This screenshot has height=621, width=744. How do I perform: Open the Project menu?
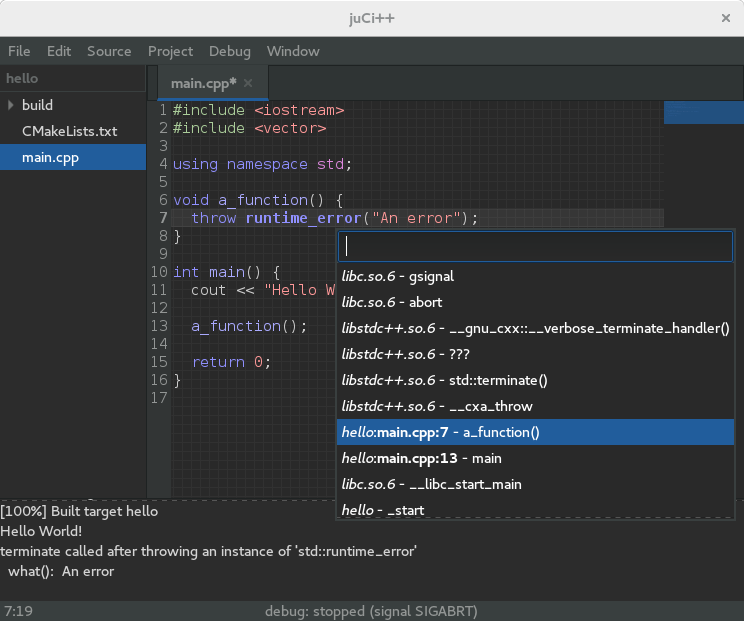tap(170, 51)
